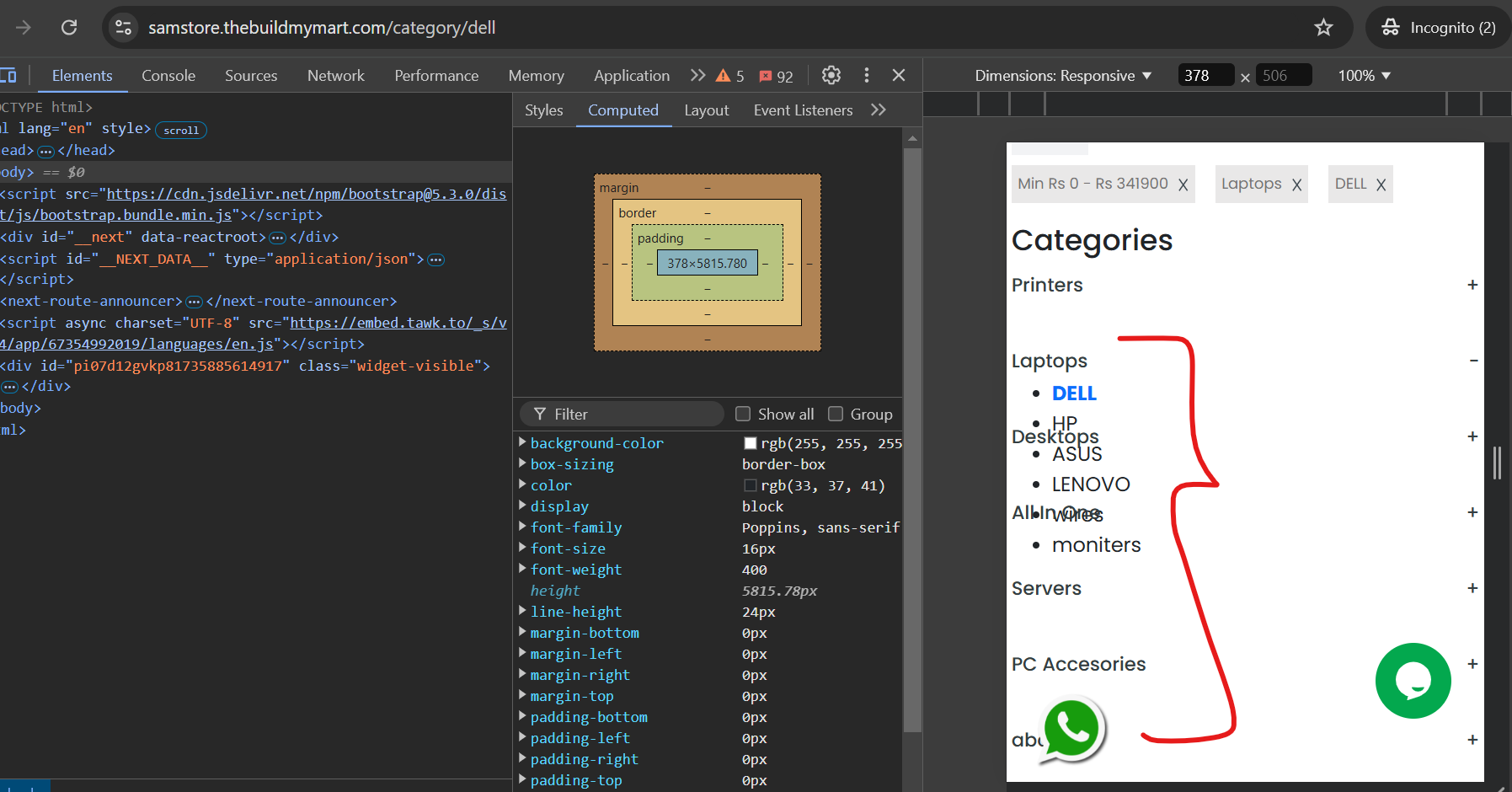The width and height of the screenshot is (1512, 792).
Task: Open the issues count indicator showing 92
Action: 776,76
